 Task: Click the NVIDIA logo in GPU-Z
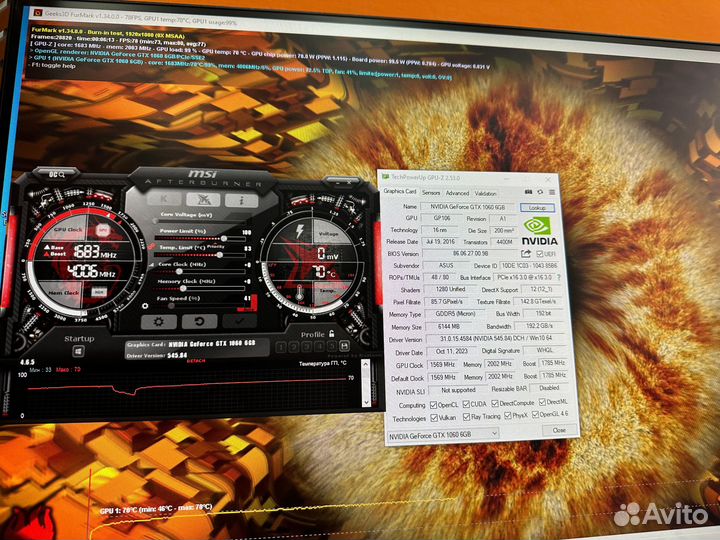coord(540,232)
